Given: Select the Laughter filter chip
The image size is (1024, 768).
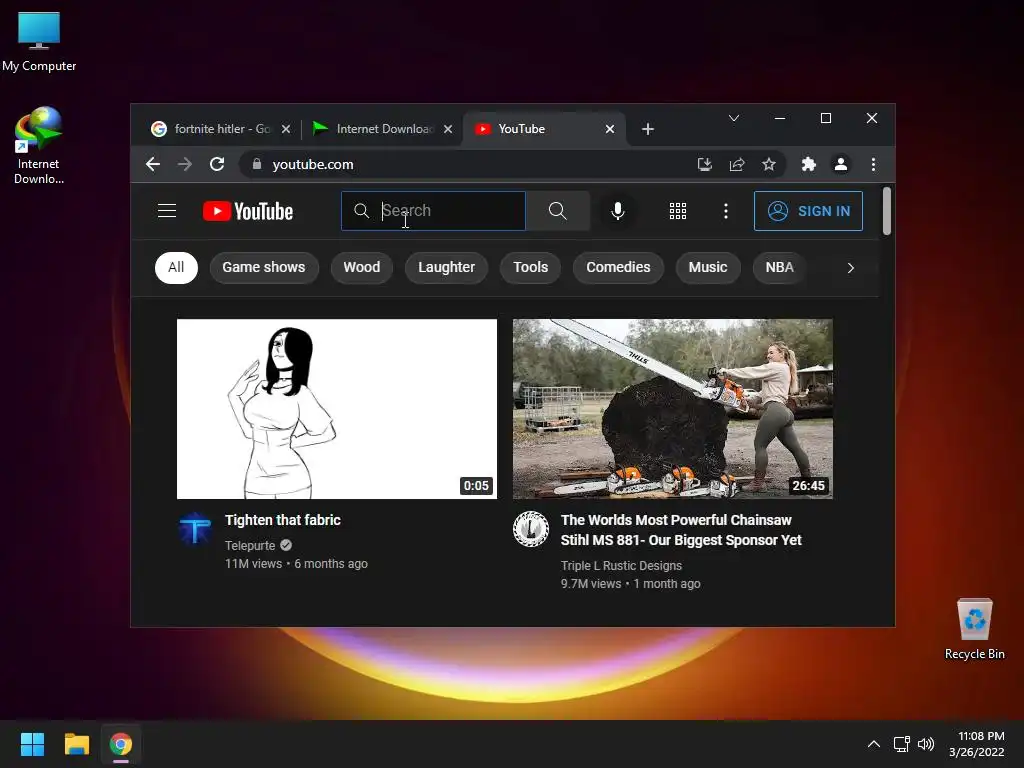Looking at the screenshot, I should coord(447,268).
